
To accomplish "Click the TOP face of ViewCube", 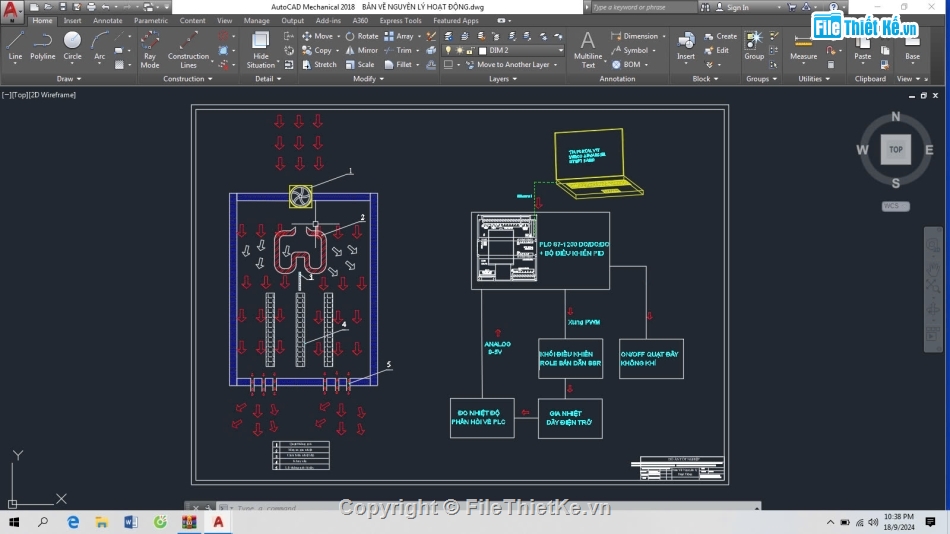I will (x=895, y=149).
